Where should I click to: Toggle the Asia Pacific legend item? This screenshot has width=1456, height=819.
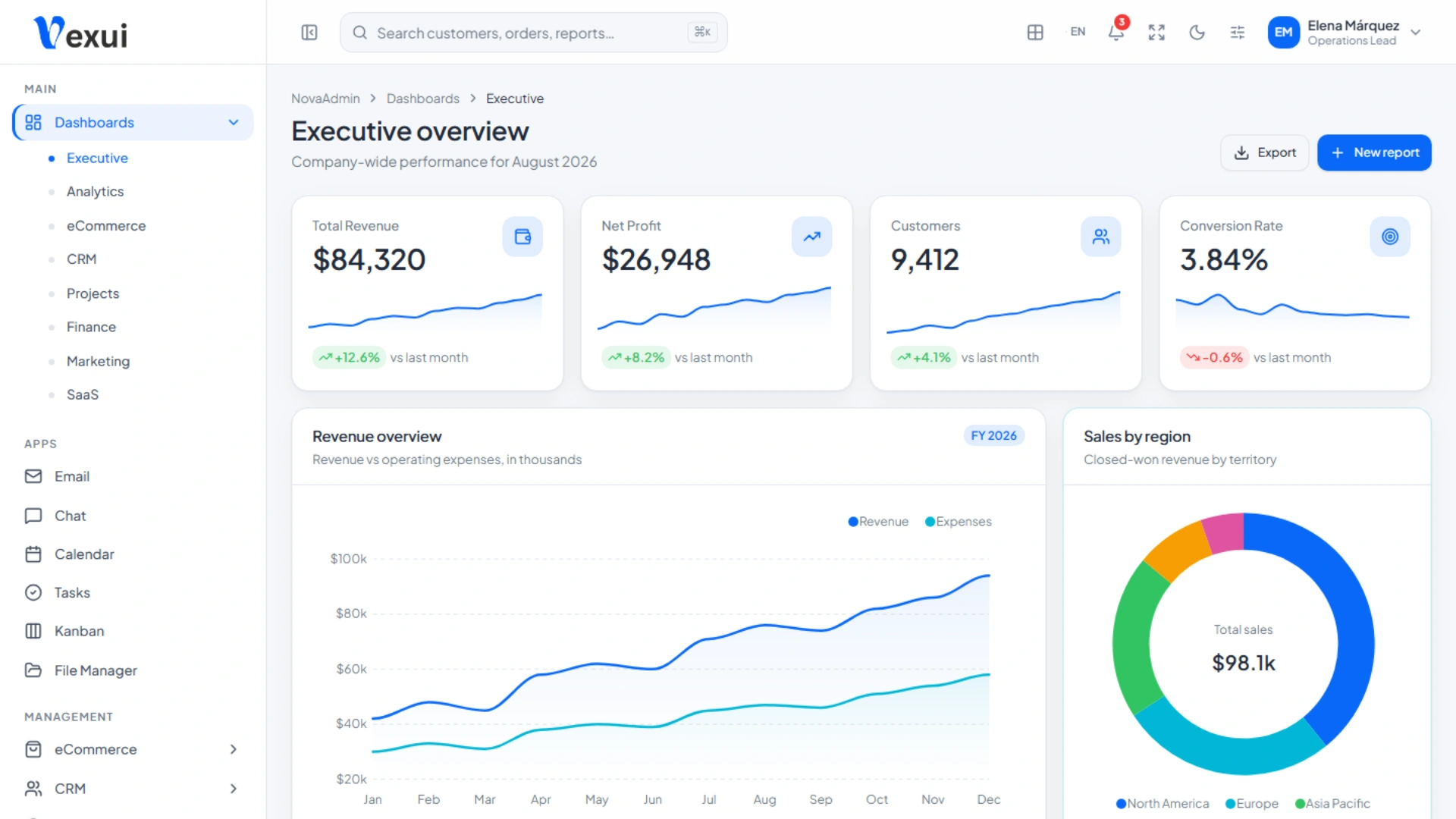tap(1332, 804)
